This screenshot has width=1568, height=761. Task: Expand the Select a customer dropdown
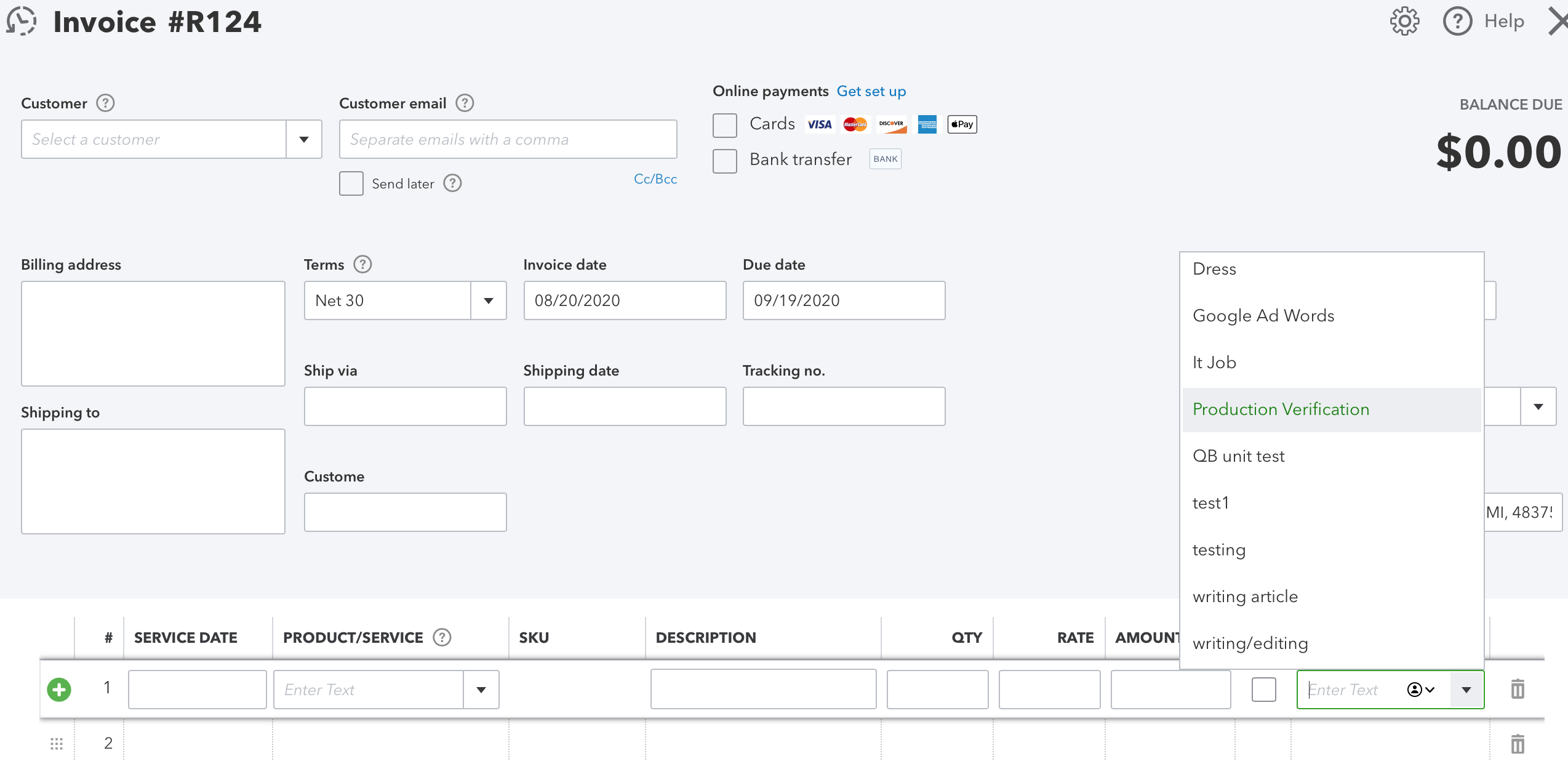coord(304,139)
